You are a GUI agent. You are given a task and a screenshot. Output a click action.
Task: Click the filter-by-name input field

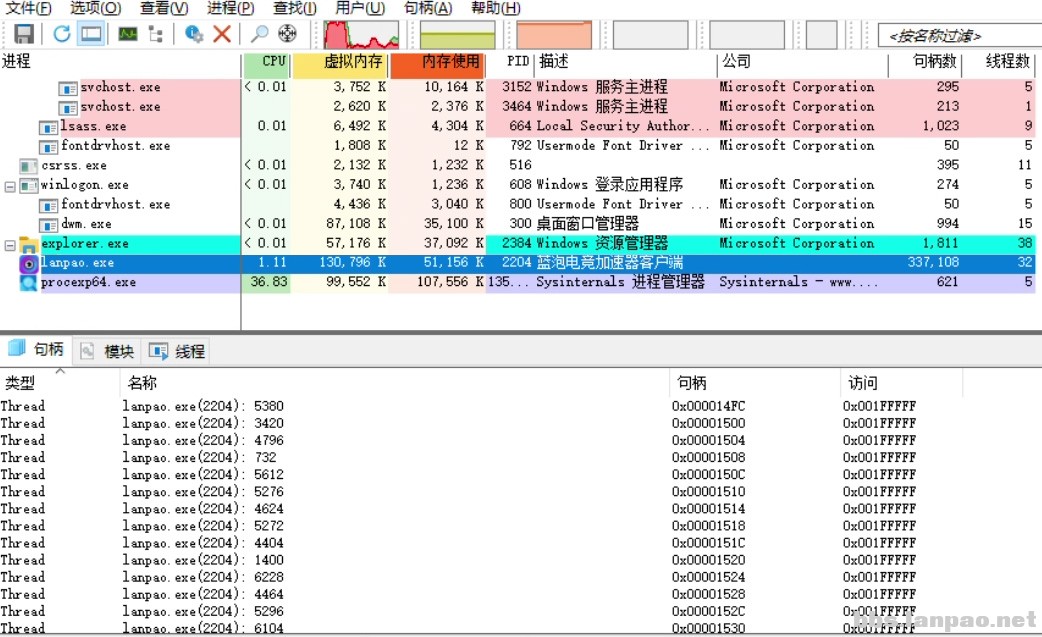click(x=957, y=36)
